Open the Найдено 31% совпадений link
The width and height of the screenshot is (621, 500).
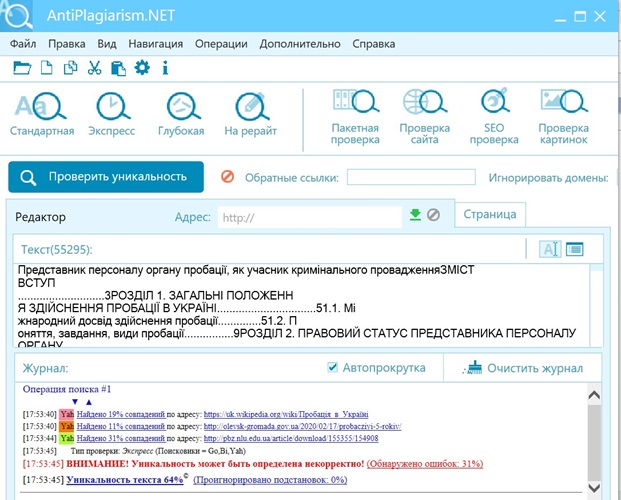click(121, 438)
